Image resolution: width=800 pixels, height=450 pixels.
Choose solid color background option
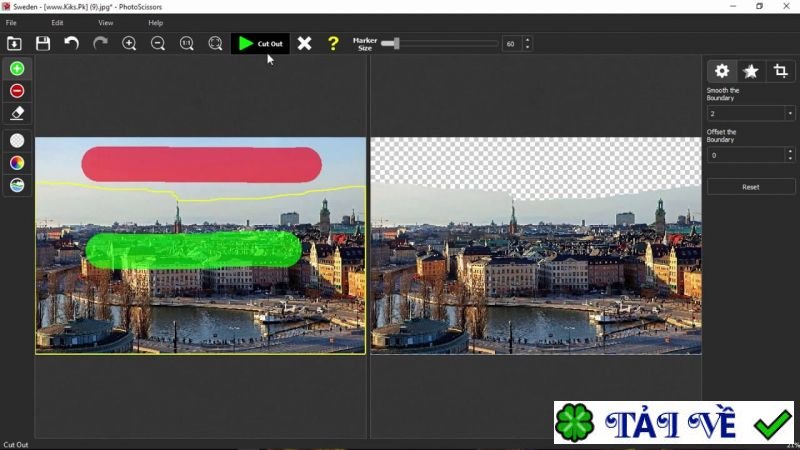pos(17,163)
